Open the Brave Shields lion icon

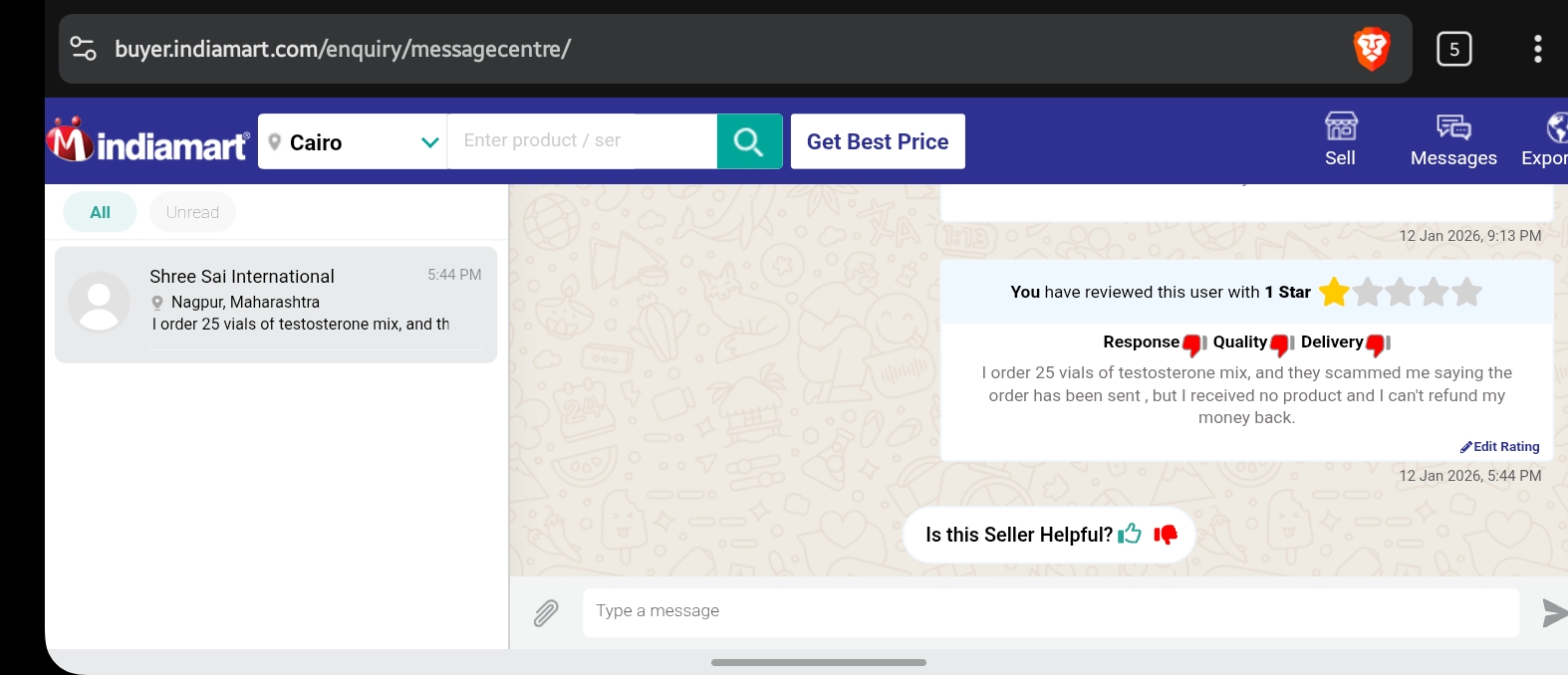point(1372,49)
